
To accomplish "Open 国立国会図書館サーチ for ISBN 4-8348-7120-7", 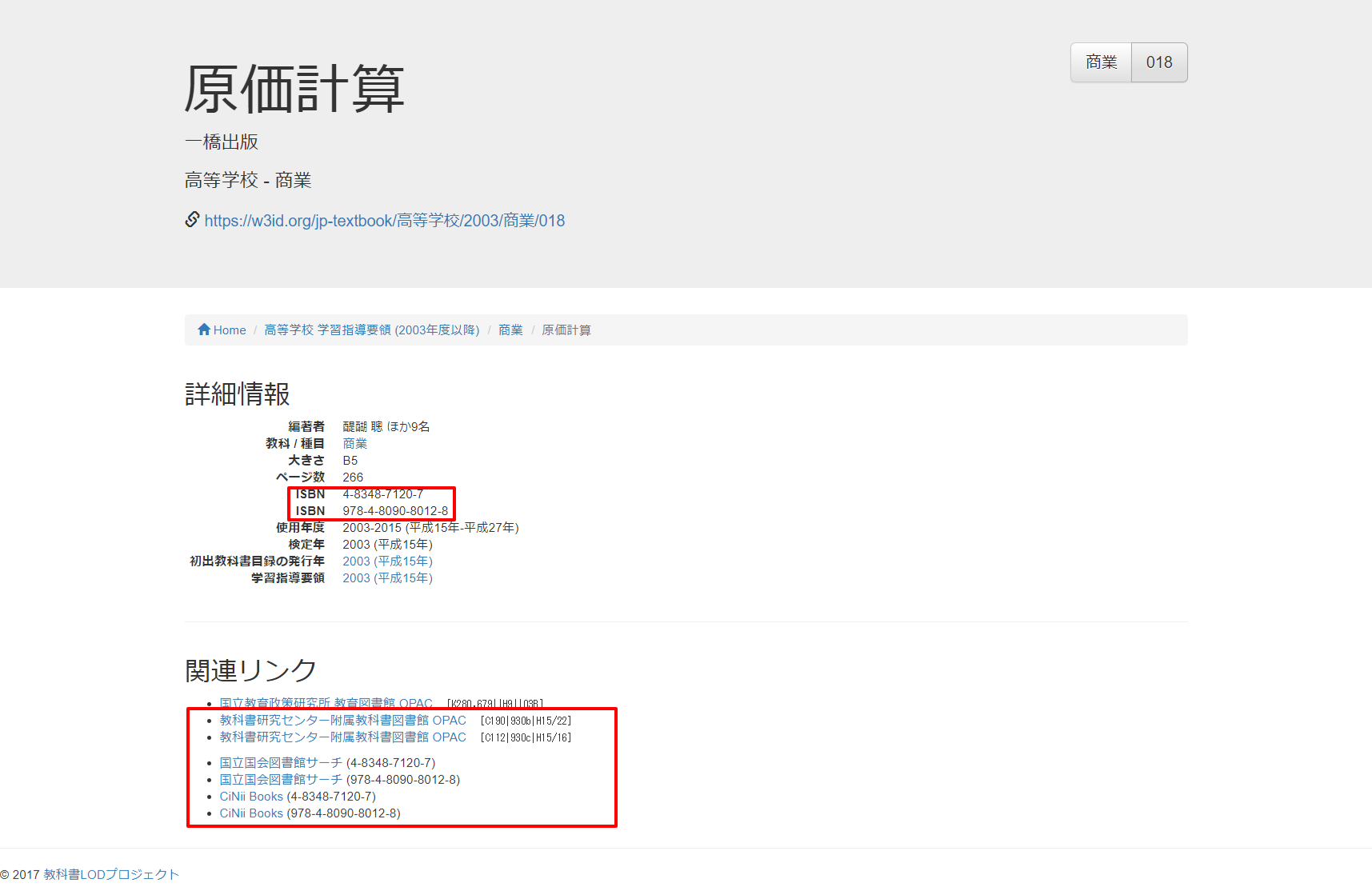I will (x=281, y=762).
